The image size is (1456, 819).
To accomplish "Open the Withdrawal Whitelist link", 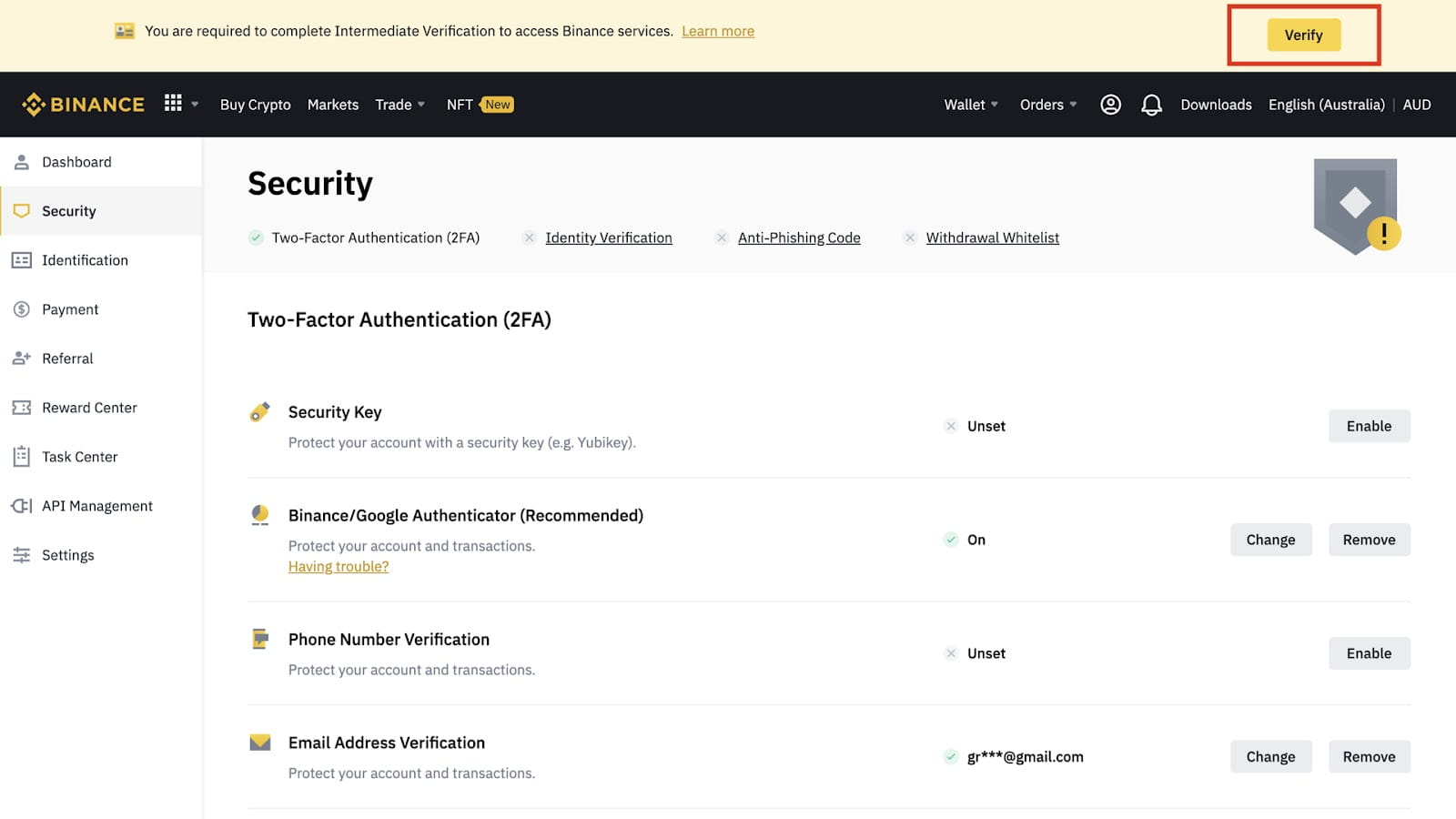I will (x=992, y=238).
